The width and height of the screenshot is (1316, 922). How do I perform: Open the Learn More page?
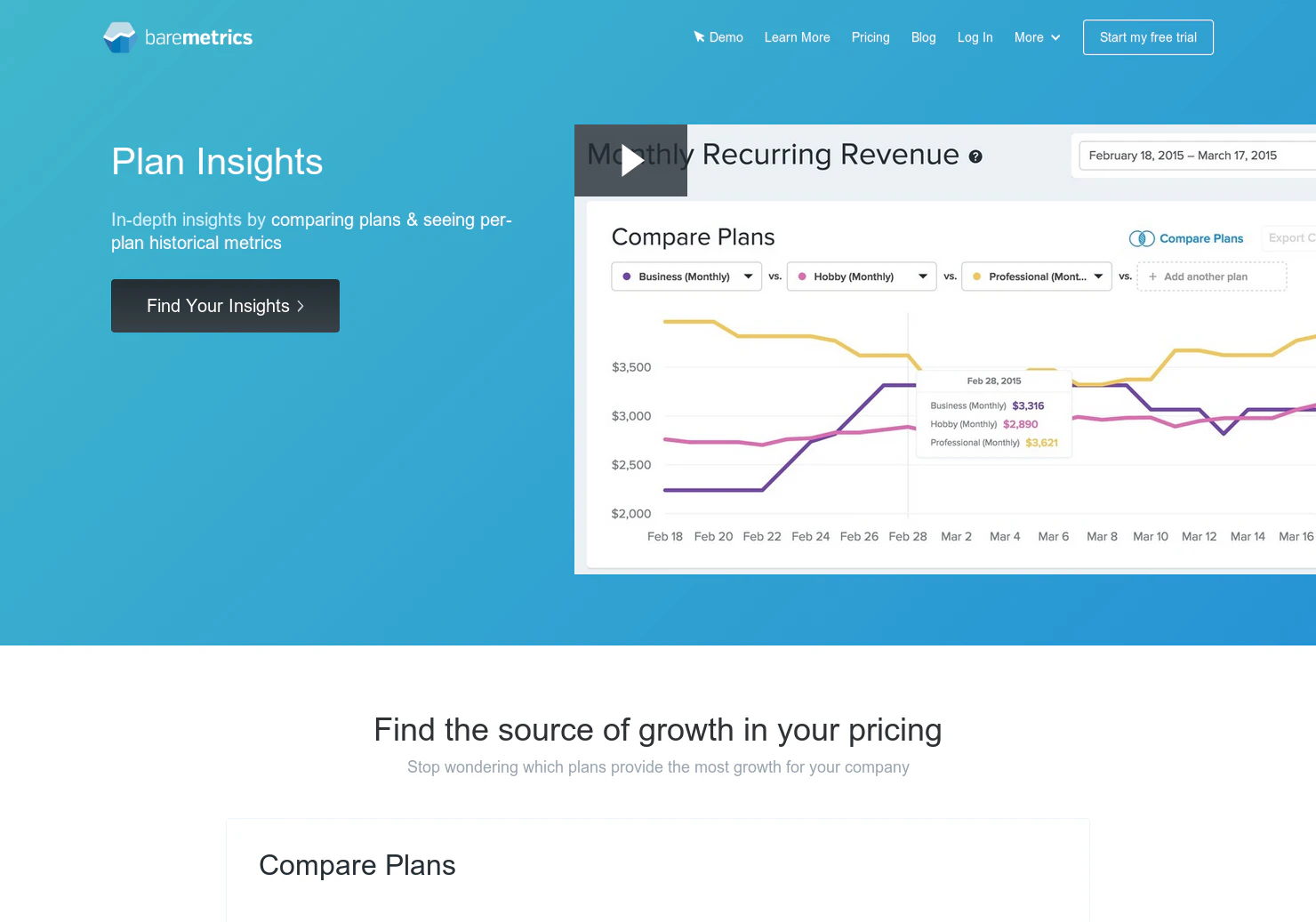[797, 37]
